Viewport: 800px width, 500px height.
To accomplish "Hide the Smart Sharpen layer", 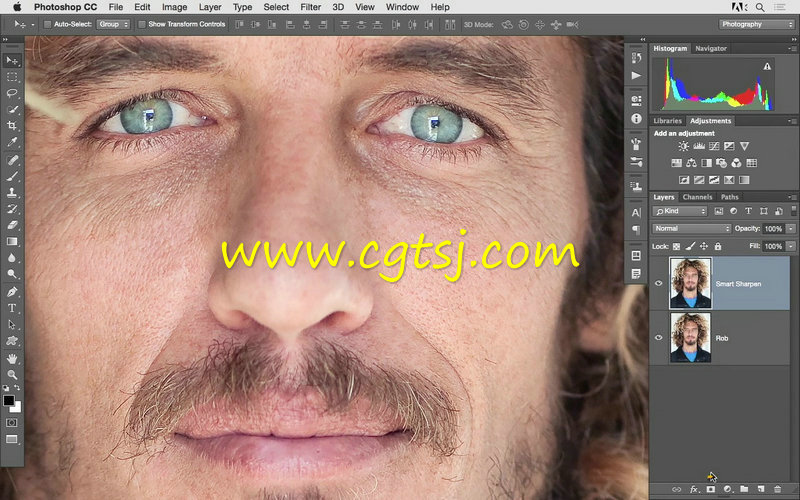I will tap(658, 284).
